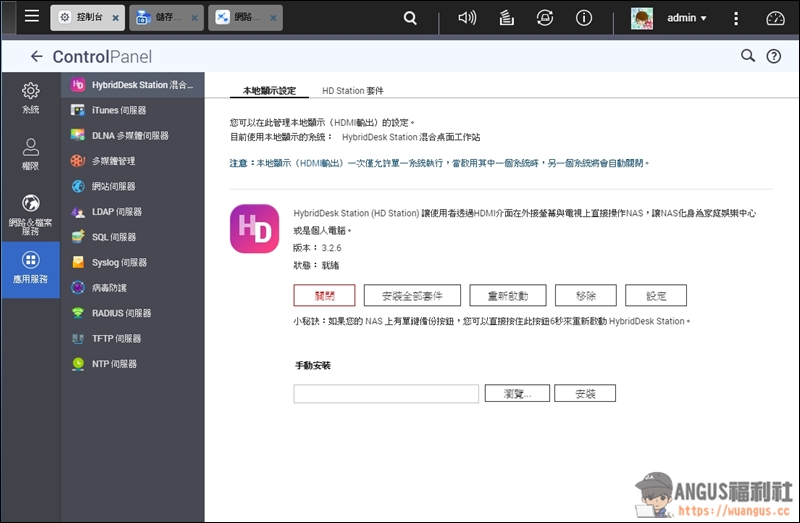This screenshot has height=523, width=800.
Task: Click the manual install file path field
Action: (386, 395)
